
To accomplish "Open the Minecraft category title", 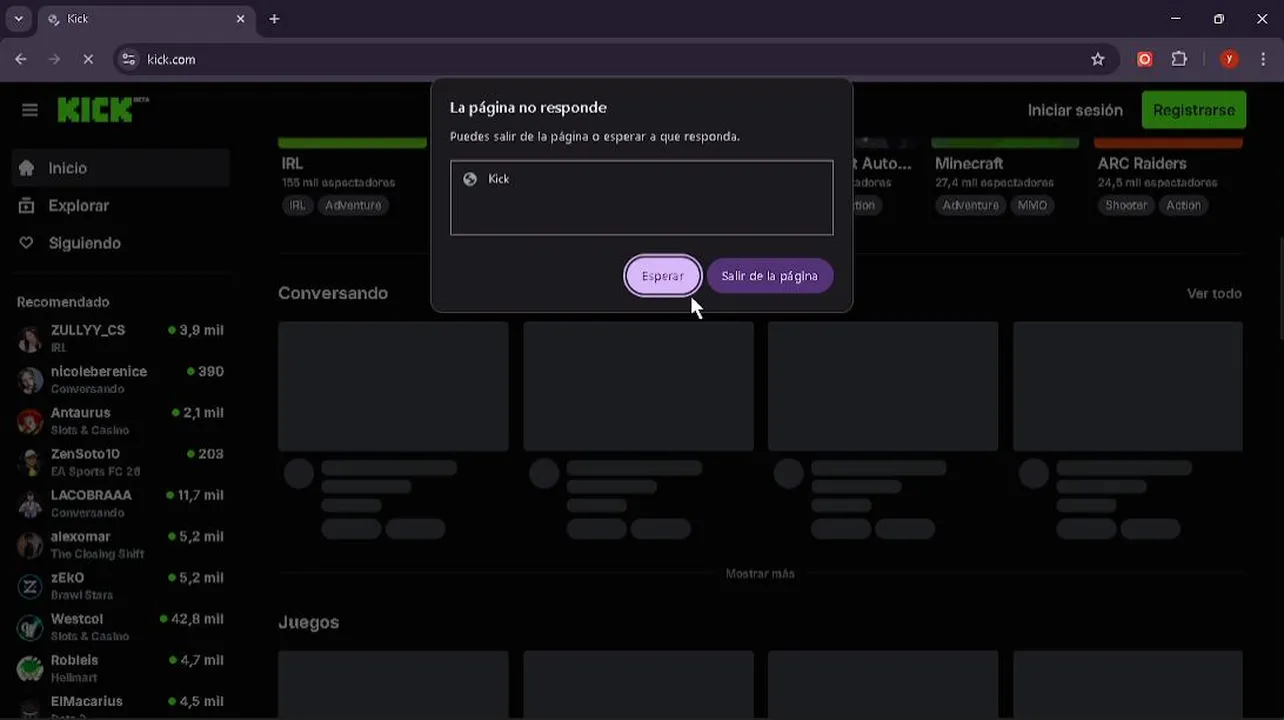I will click(x=969, y=163).
